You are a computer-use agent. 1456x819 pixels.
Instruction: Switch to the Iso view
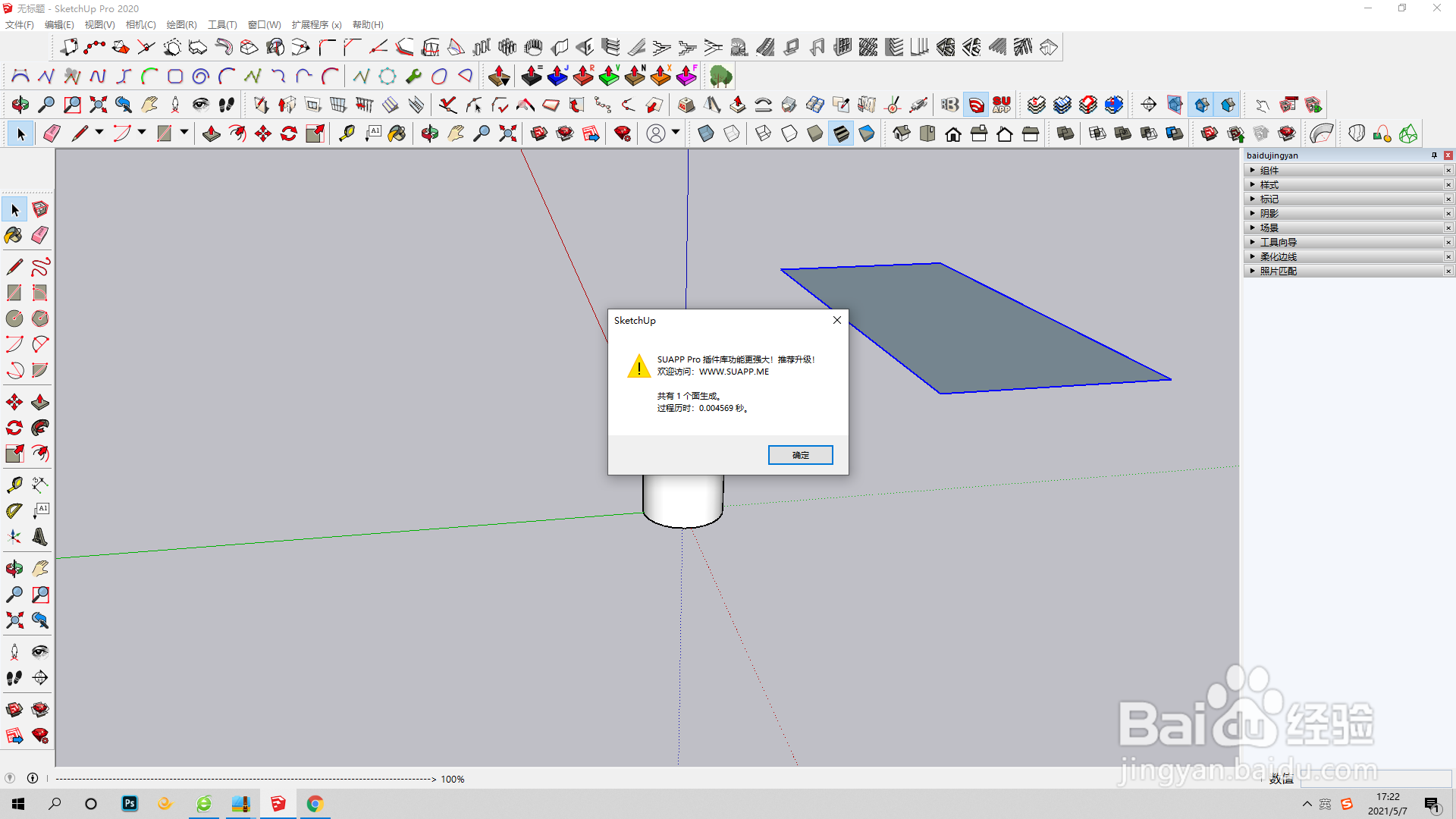tap(902, 134)
